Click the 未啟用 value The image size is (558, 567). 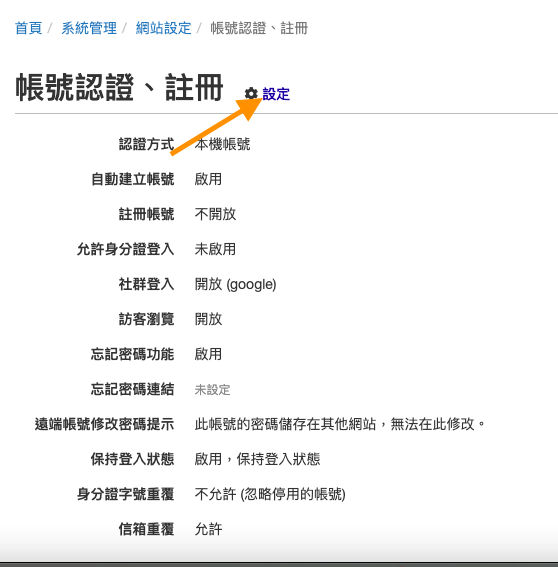(x=215, y=249)
